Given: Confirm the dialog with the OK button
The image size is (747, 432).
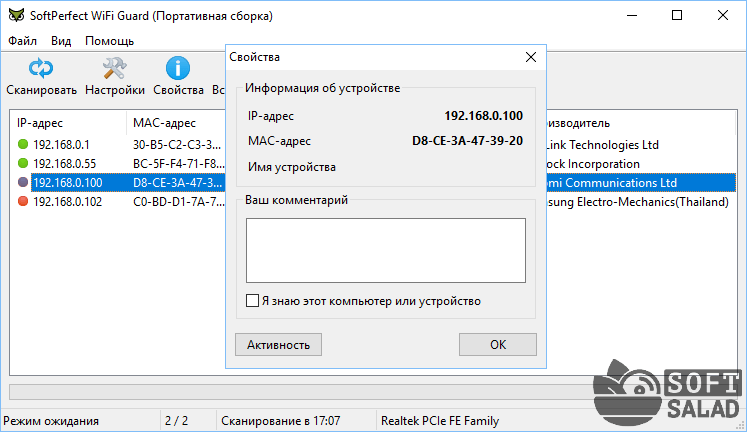Looking at the screenshot, I should [x=498, y=344].
